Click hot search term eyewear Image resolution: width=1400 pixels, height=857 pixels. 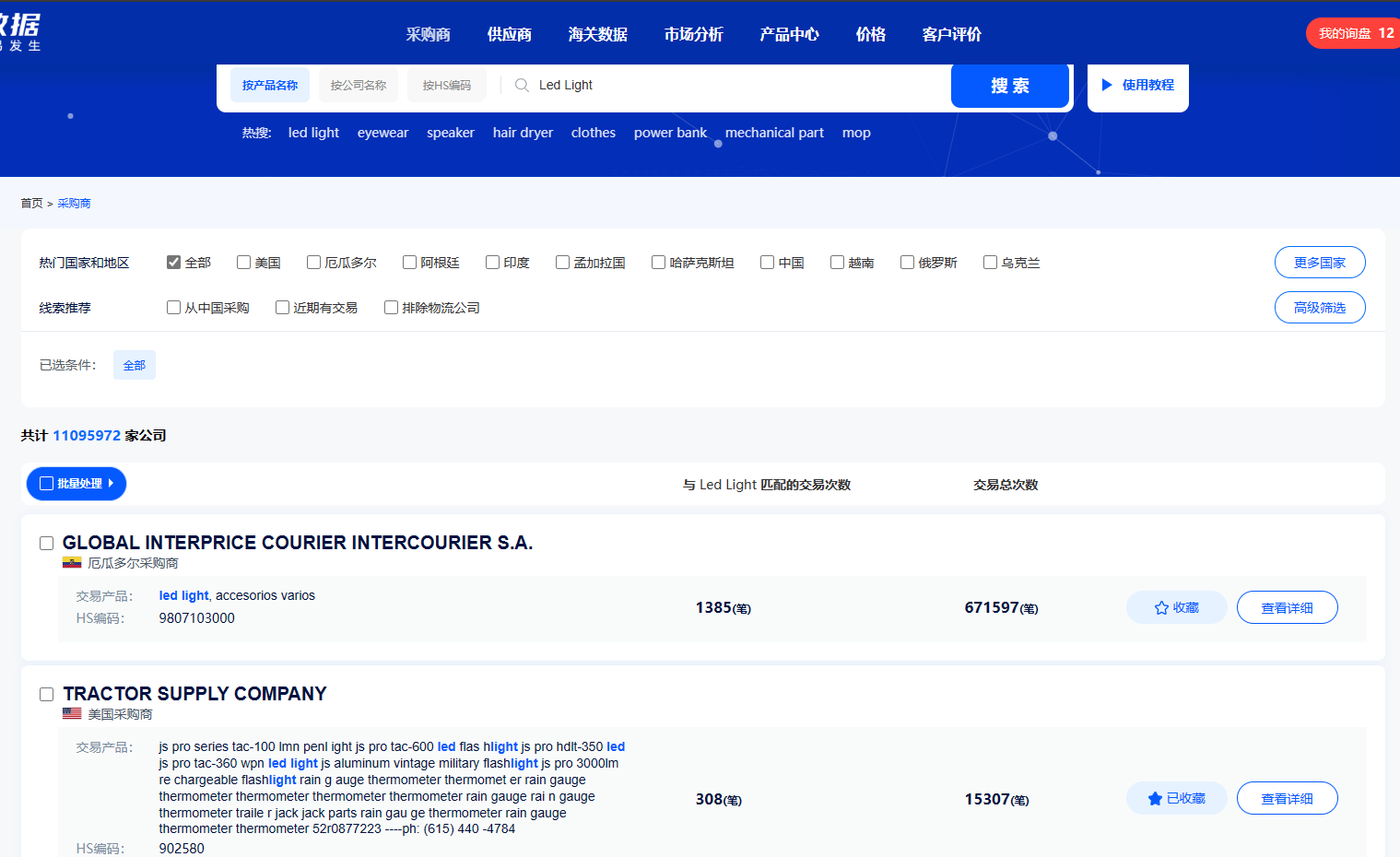pos(382,133)
